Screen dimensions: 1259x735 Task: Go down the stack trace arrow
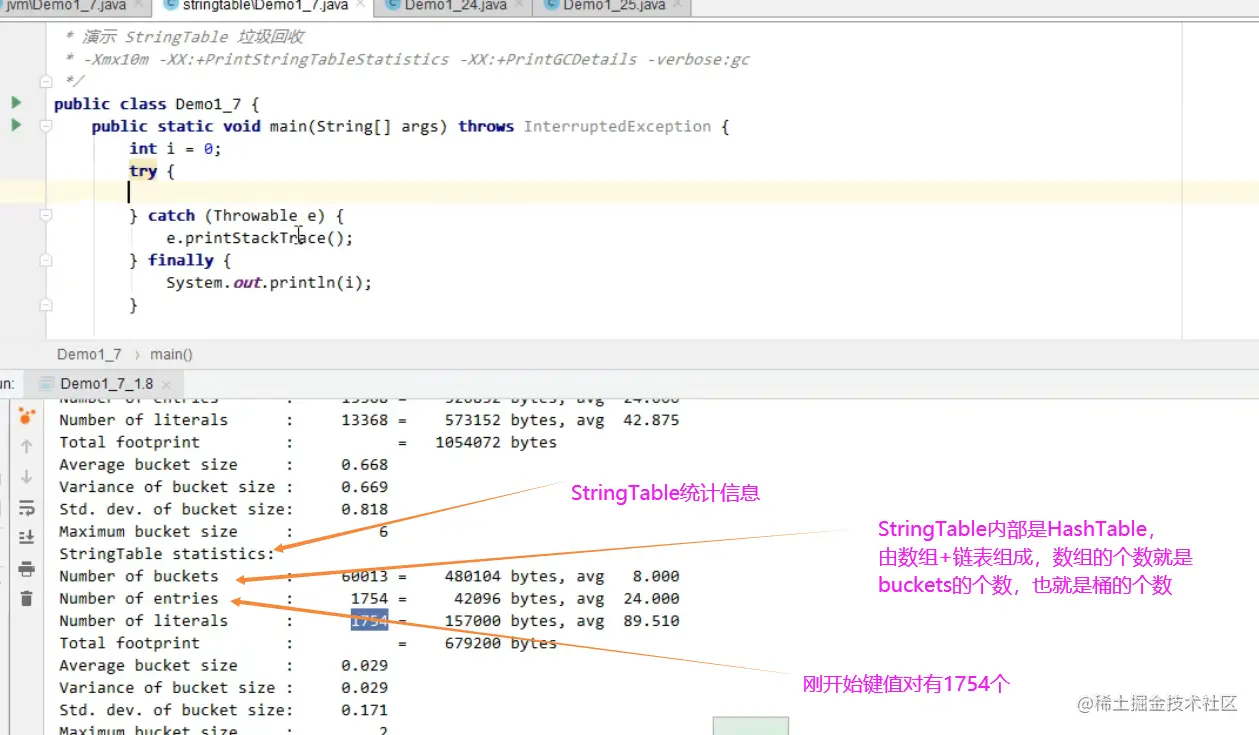[27, 477]
